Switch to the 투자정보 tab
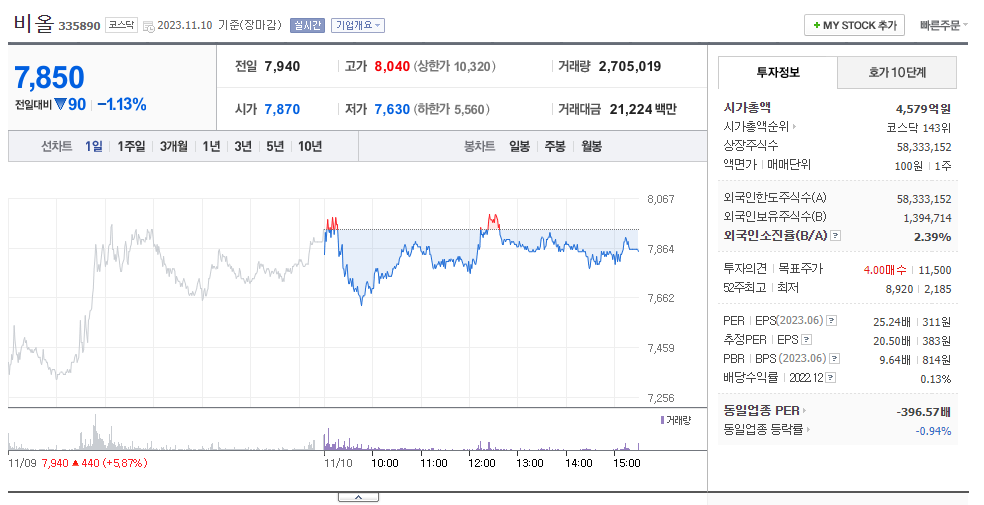The image size is (984, 505). pyautogui.click(x=778, y=73)
